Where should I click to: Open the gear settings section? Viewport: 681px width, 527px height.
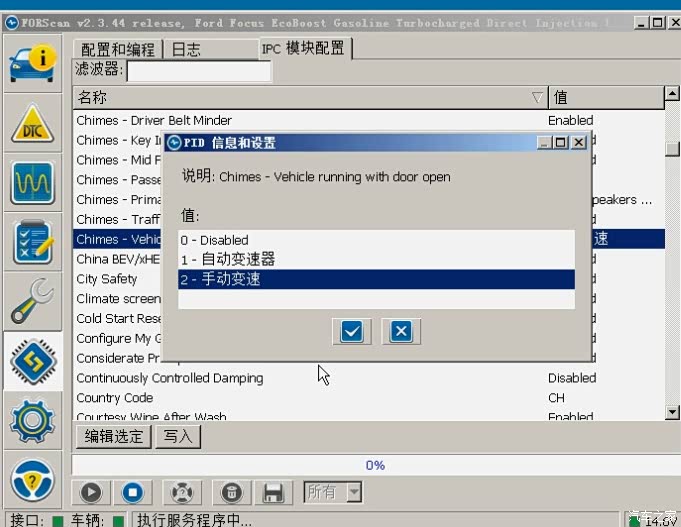point(32,420)
